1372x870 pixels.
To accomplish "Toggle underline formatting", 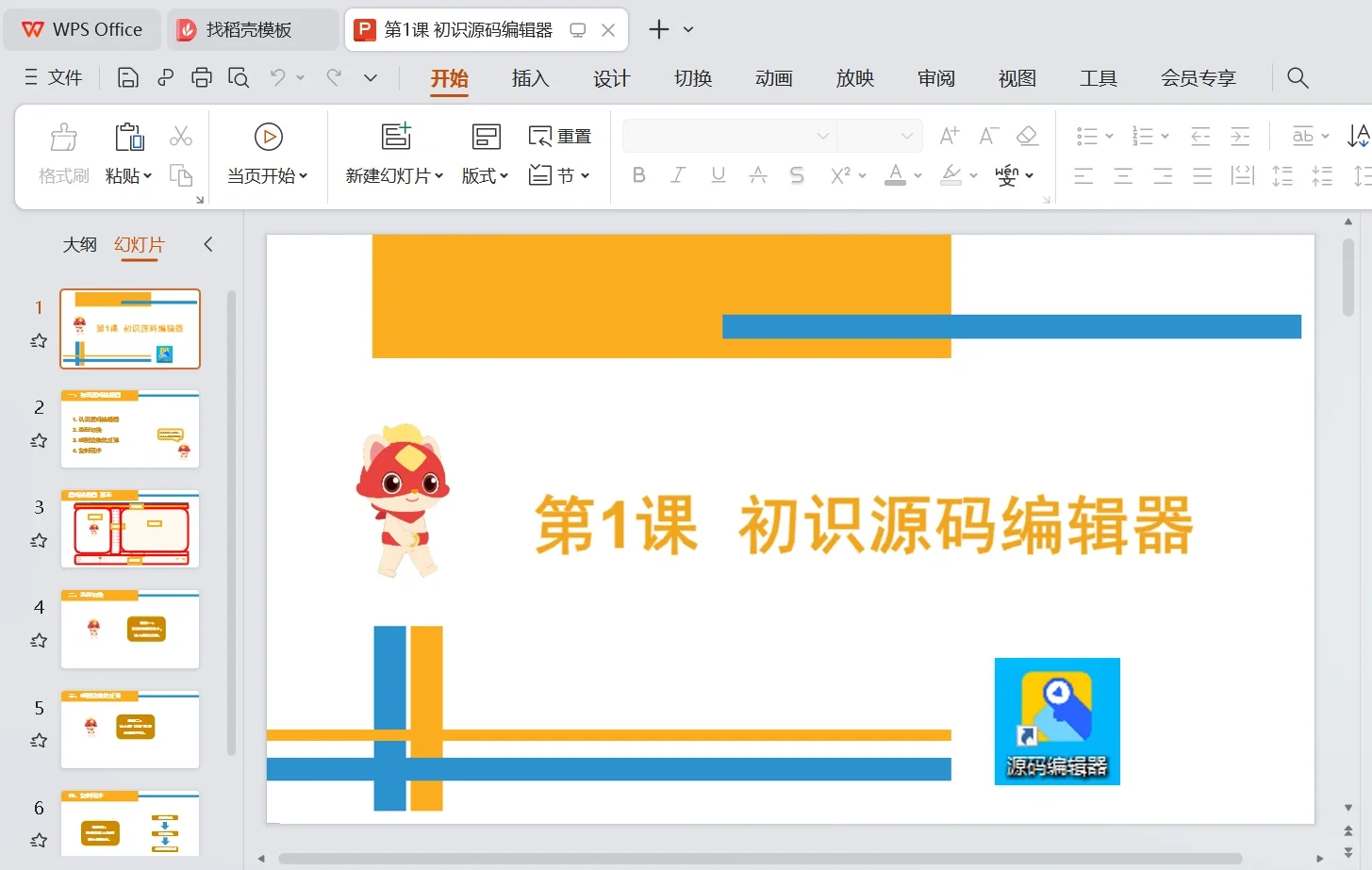I will tap(717, 174).
